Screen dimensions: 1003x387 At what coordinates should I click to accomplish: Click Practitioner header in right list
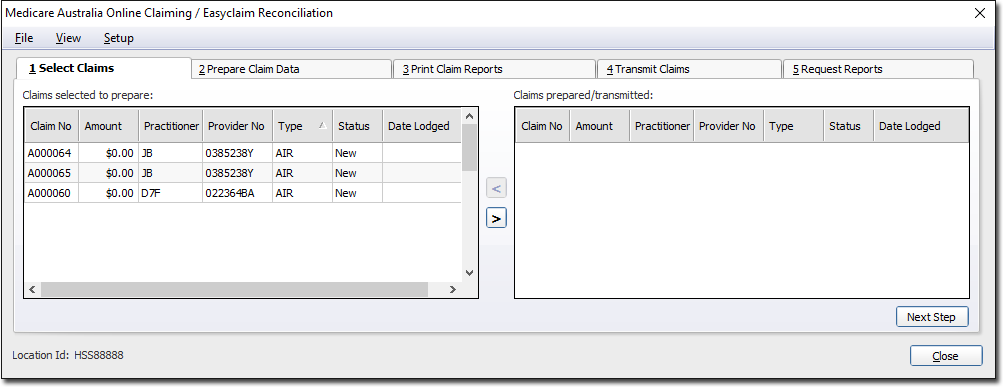pyautogui.click(x=662, y=126)
